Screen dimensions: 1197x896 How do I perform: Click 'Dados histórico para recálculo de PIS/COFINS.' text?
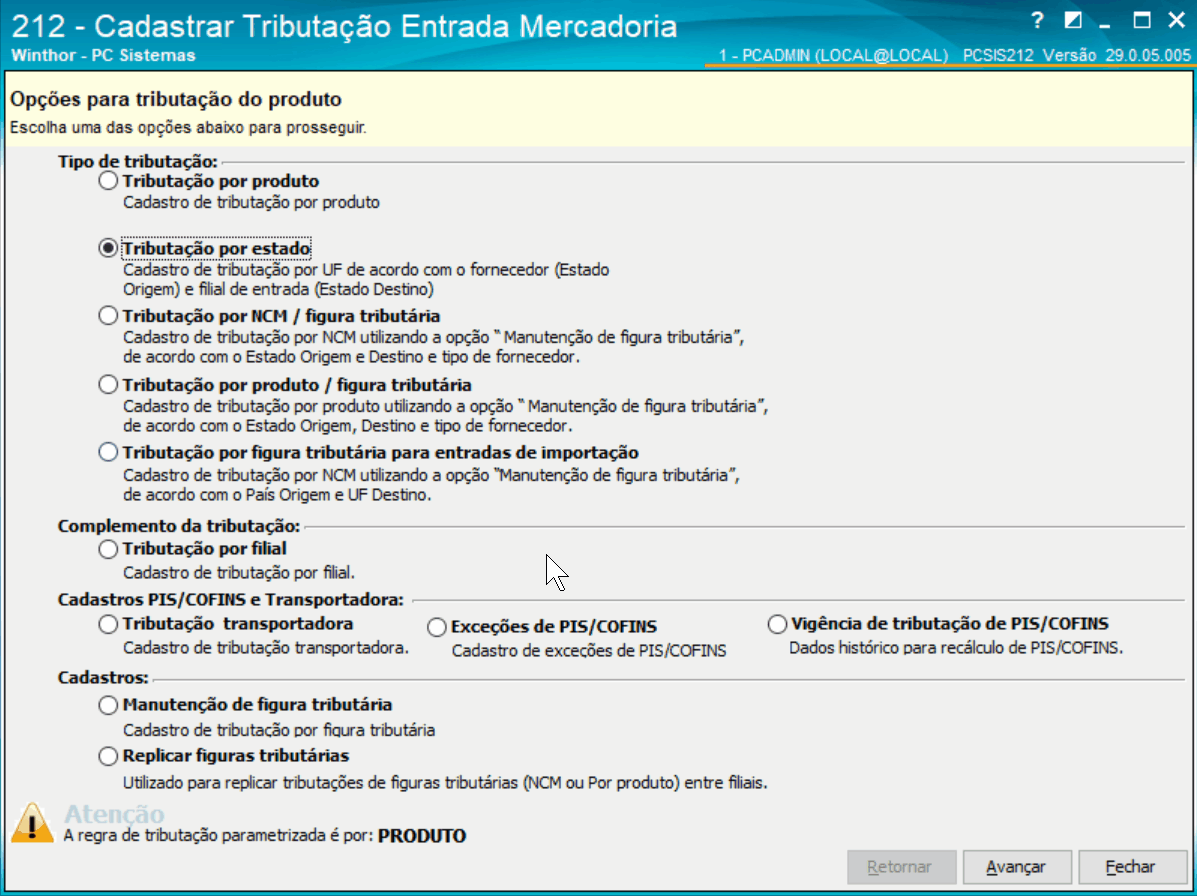click(x=956, y=648)
